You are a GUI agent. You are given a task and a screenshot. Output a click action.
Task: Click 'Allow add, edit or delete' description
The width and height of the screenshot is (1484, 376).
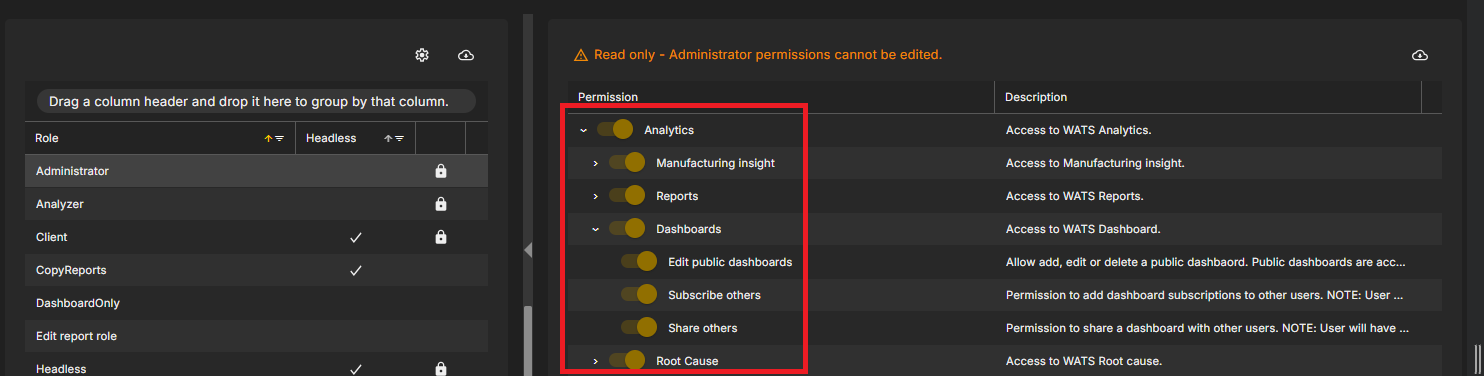pyautogui.click(x=1205, y=262)
